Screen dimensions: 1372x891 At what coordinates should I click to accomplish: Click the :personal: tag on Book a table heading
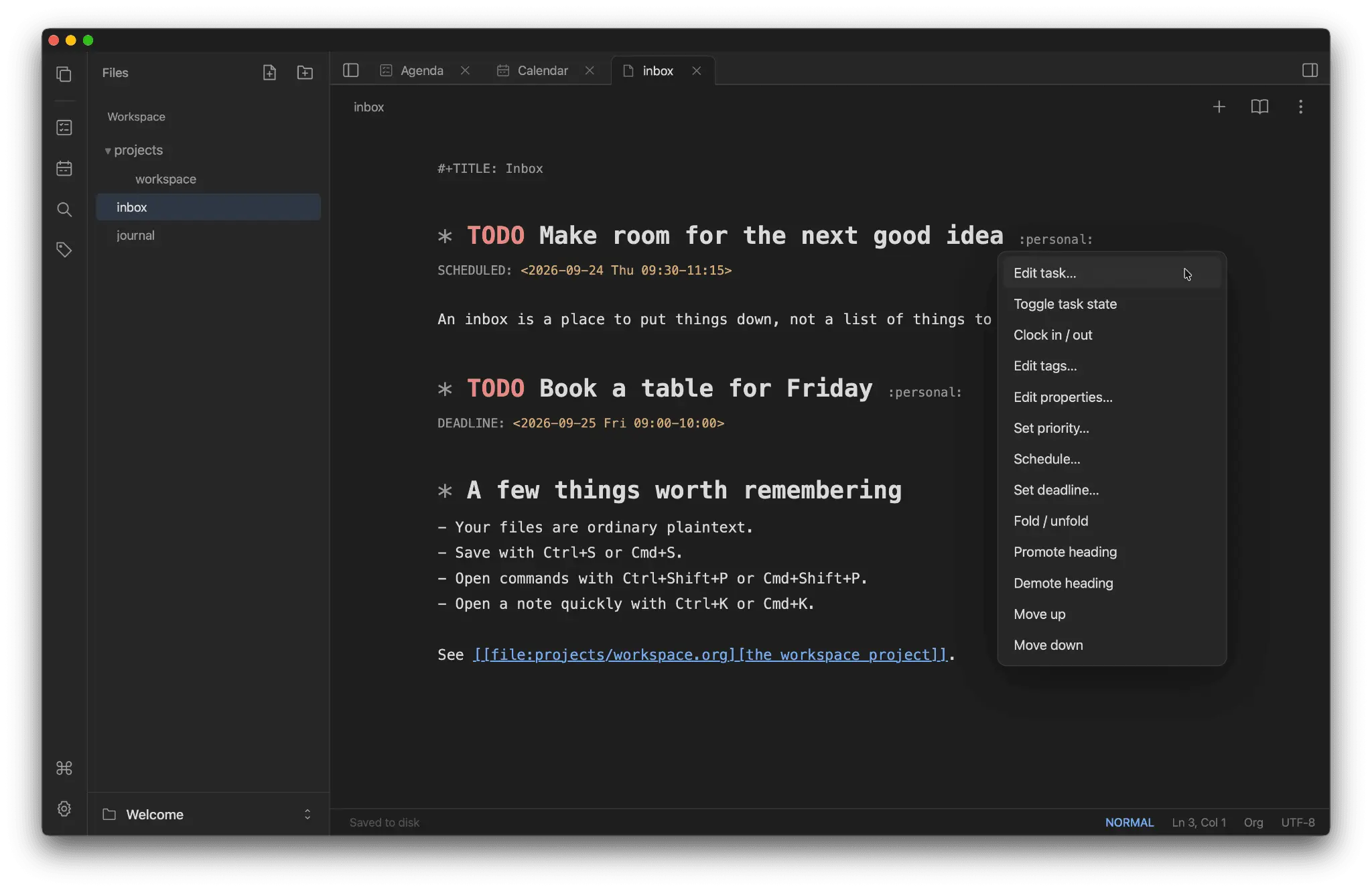pos(925,392)
